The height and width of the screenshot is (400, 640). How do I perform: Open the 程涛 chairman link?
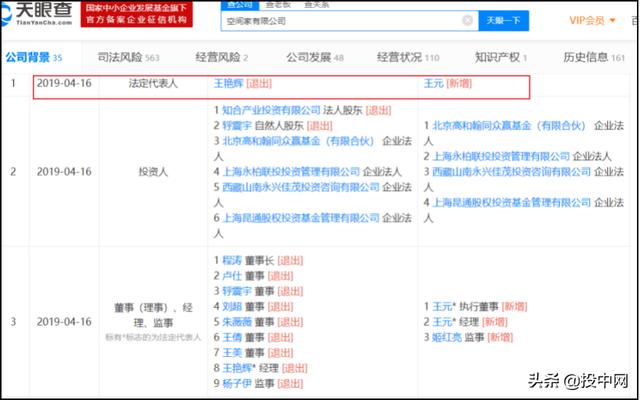235,262
